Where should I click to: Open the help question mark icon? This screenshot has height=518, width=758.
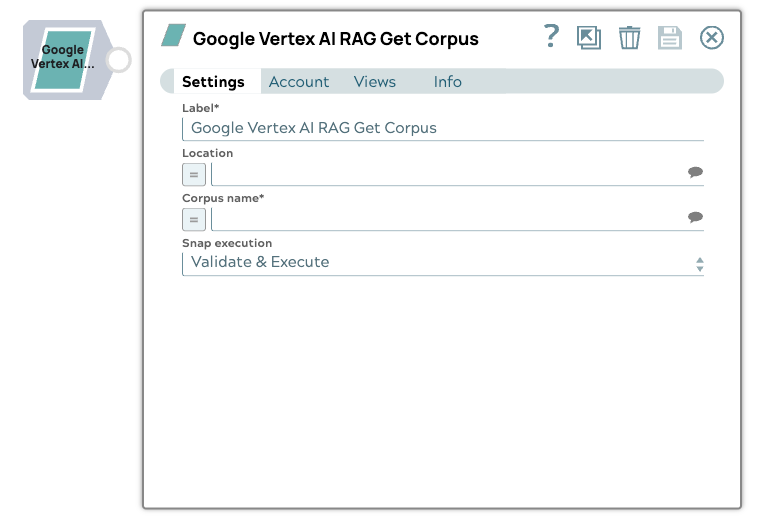[x=551, y=37]
